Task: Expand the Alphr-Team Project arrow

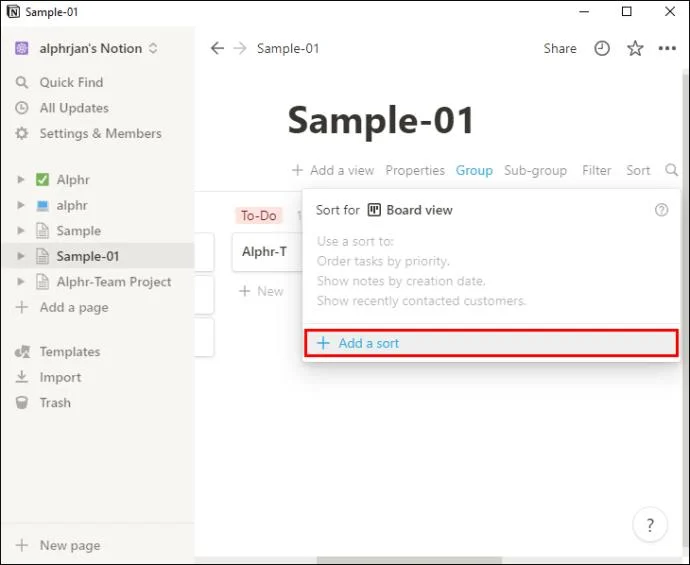Action: coord(21,282)
